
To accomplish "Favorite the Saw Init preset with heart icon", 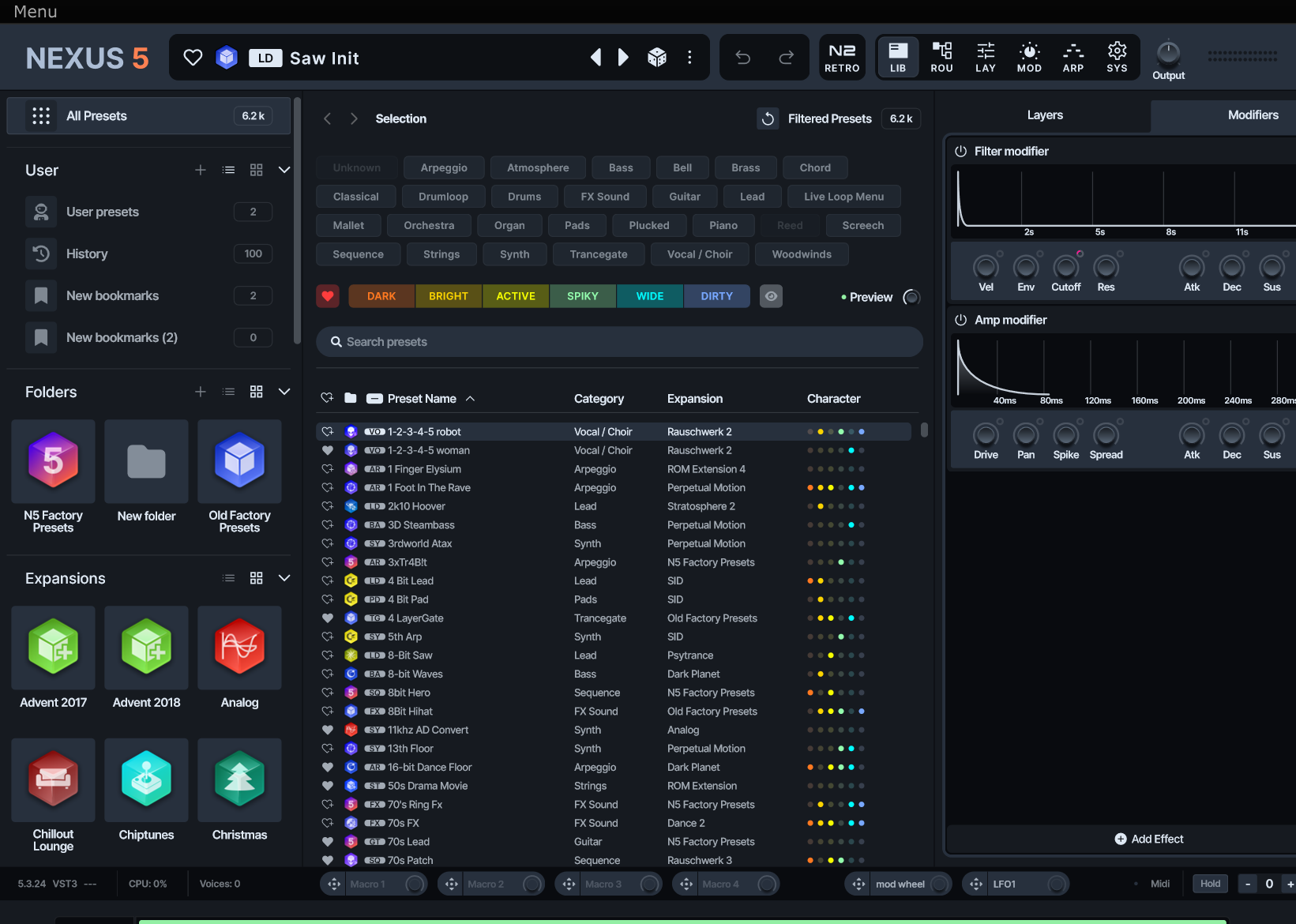I will 193,58.
